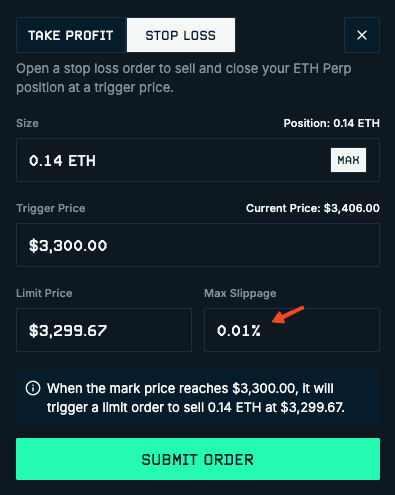Edit the Trigger Price field $3,300.00
This screenshot has width=395, height=495.
198,245
